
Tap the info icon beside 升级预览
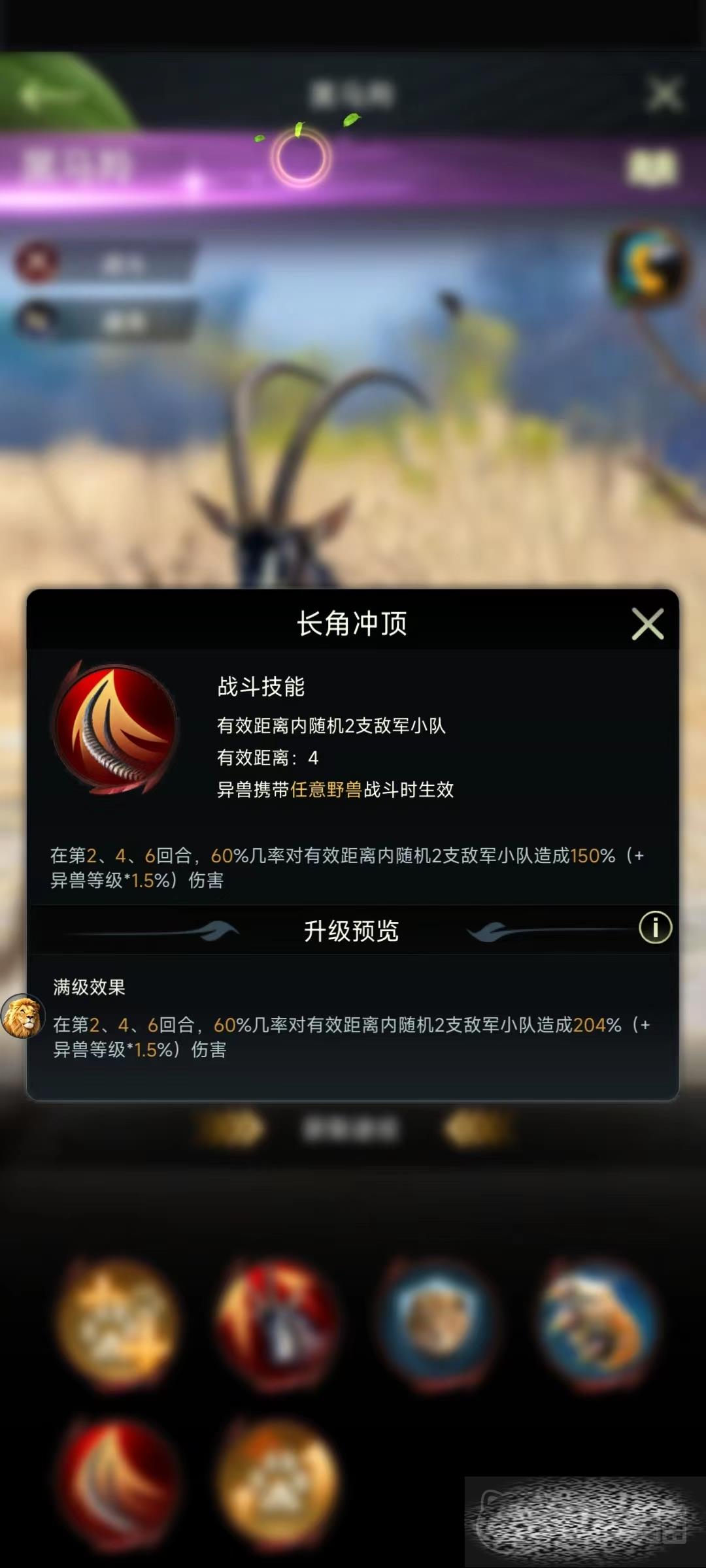tap(655, 927)
